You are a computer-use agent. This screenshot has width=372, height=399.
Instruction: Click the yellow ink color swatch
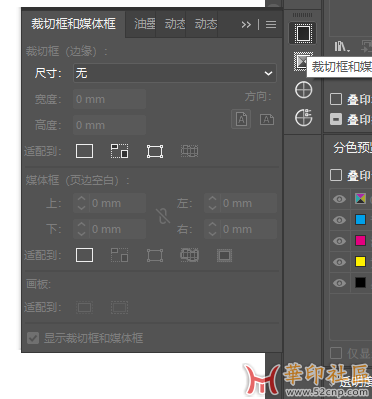(360, 262)
